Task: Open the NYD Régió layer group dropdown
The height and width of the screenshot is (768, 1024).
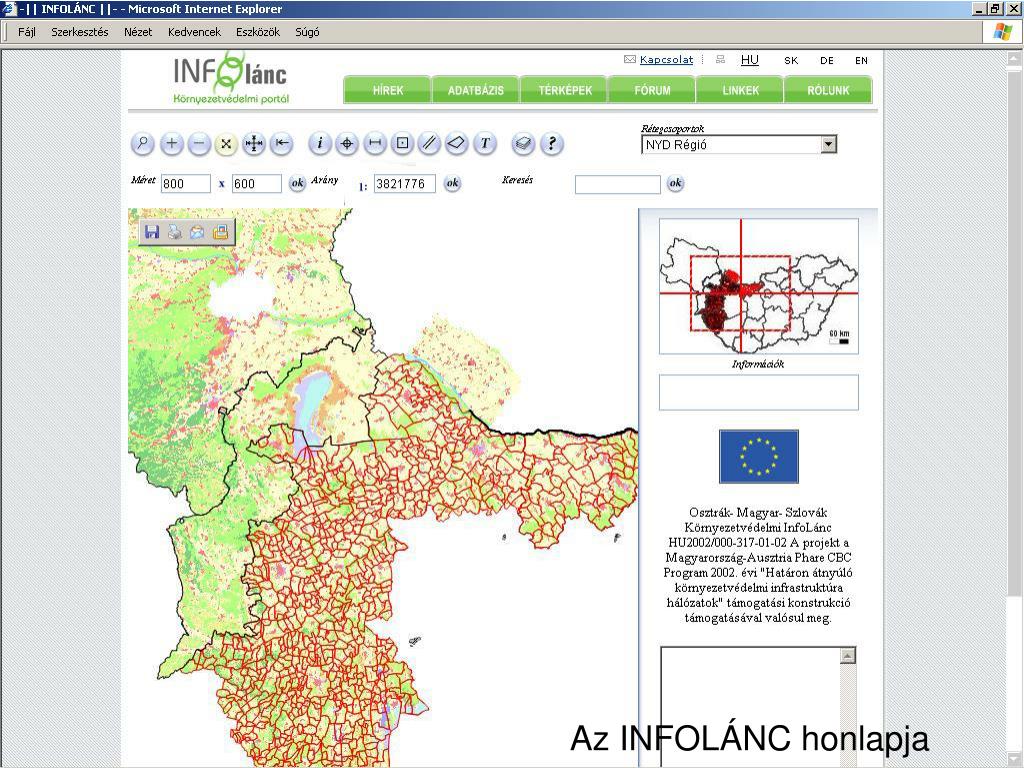Action: click(x=829, y=144)
